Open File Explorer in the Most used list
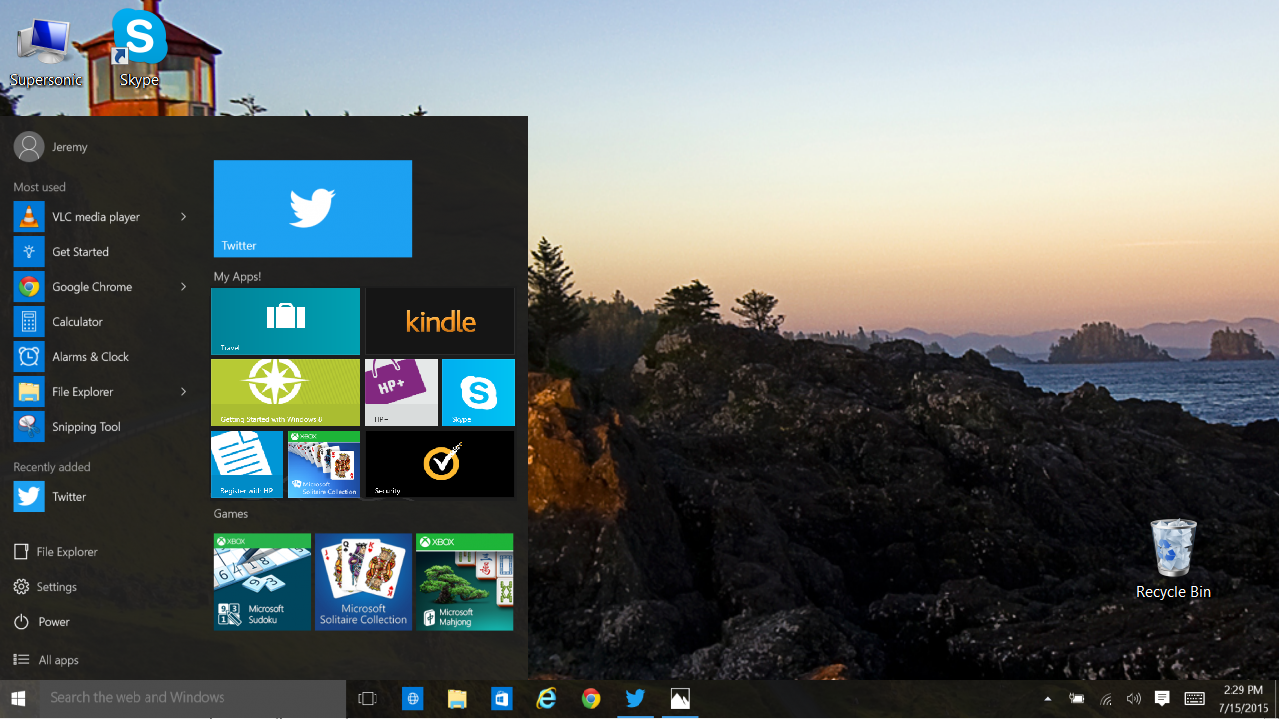 (100, 392)
